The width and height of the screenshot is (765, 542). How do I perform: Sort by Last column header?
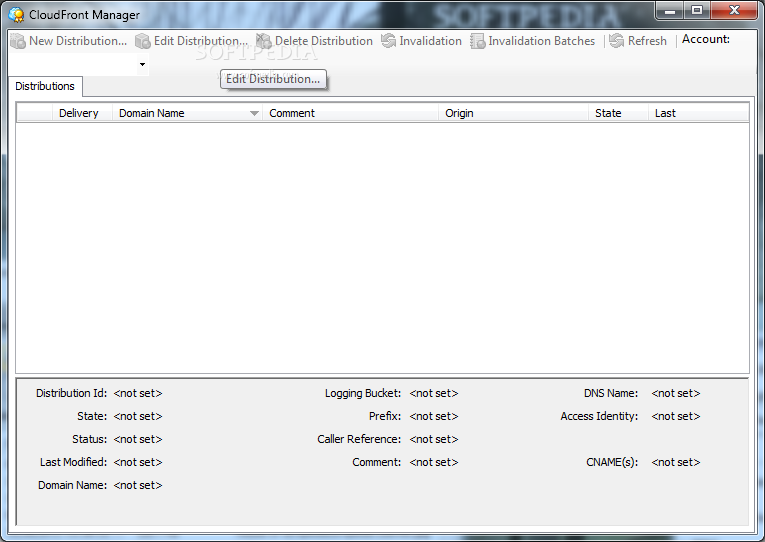698,113
